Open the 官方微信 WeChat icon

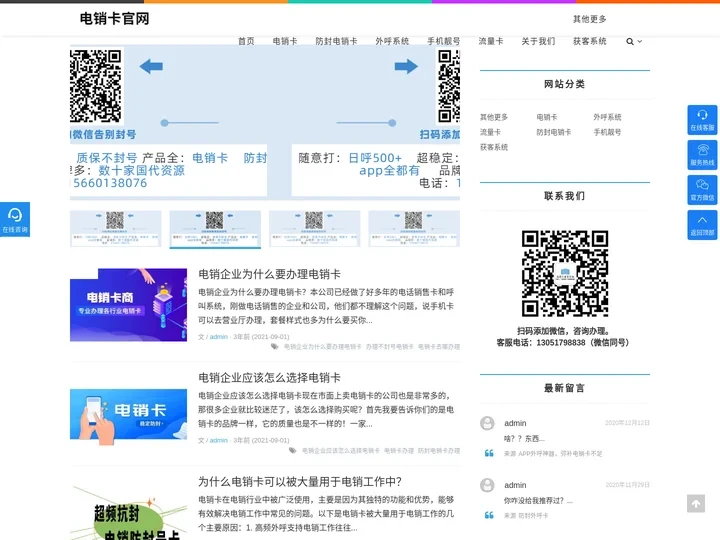point(702,190)
